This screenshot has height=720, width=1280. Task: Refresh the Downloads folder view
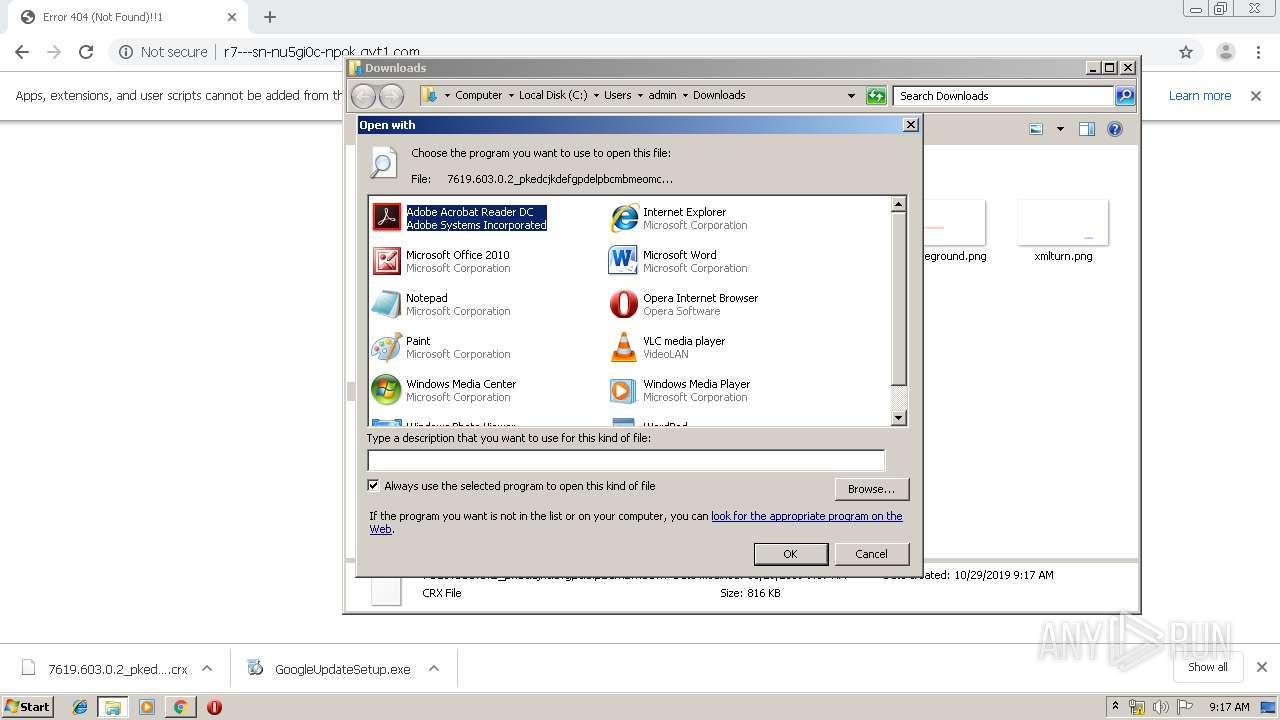click(x=876, y=96)
